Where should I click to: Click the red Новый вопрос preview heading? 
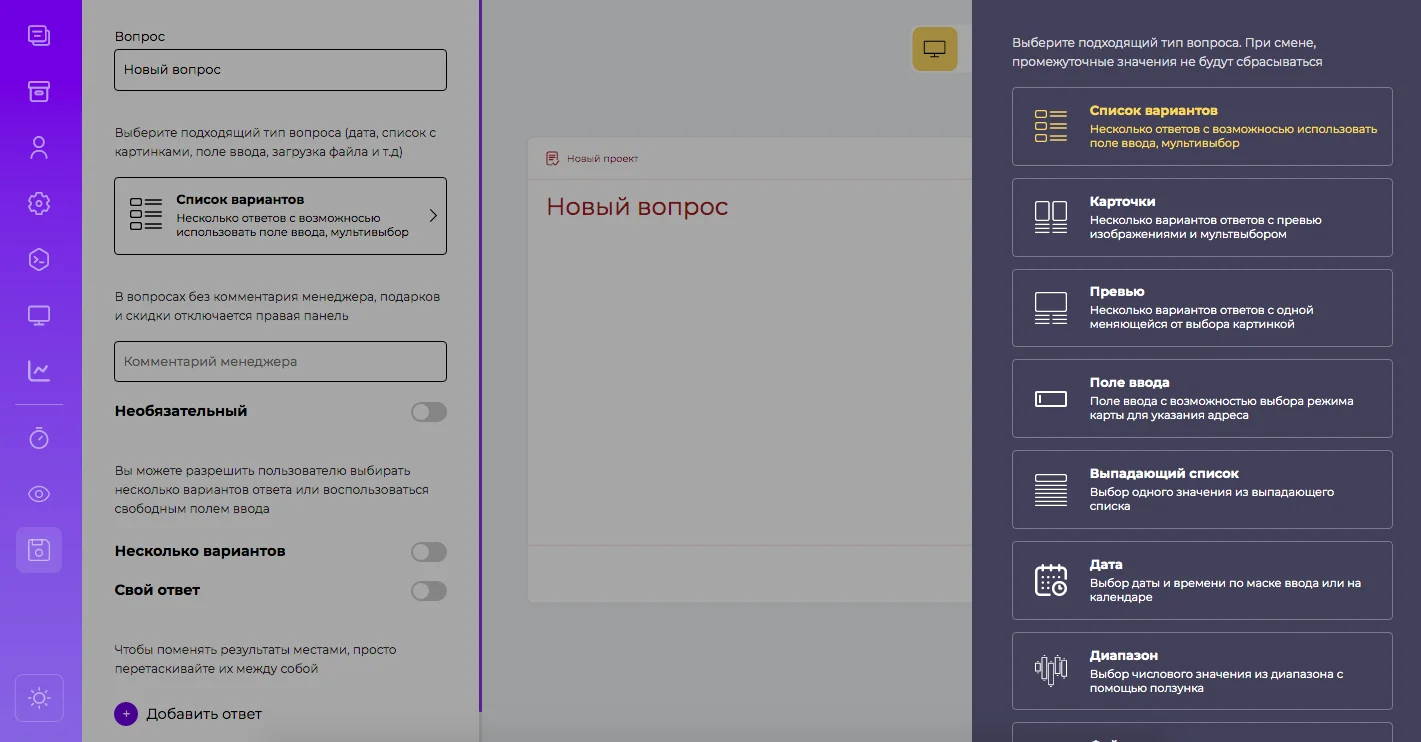point(637,208)
